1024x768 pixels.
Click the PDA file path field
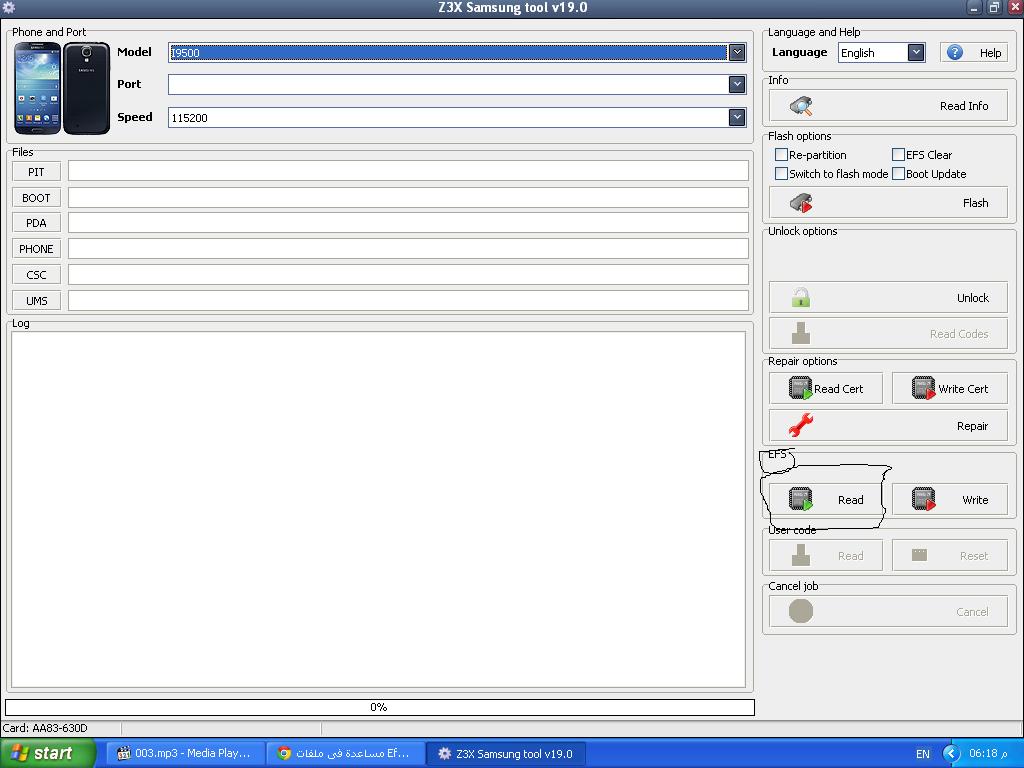pos(408,223)
